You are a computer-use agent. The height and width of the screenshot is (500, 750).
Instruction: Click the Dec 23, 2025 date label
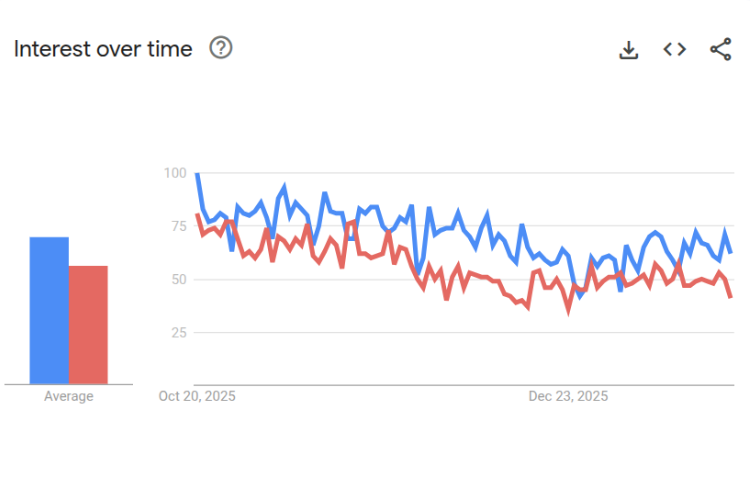[568, 396]
